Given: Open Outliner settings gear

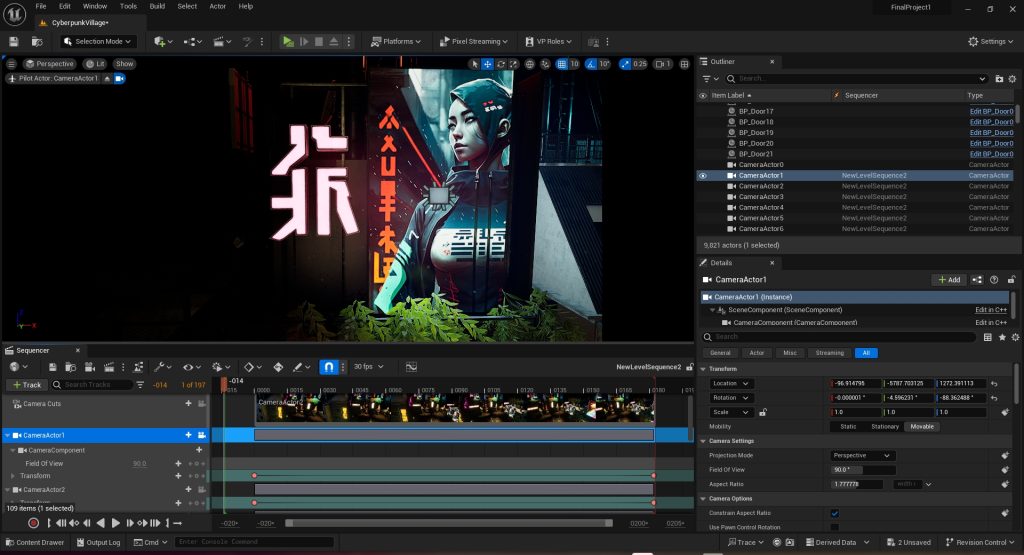Looking at the screenshot, I should (1012, 79).
